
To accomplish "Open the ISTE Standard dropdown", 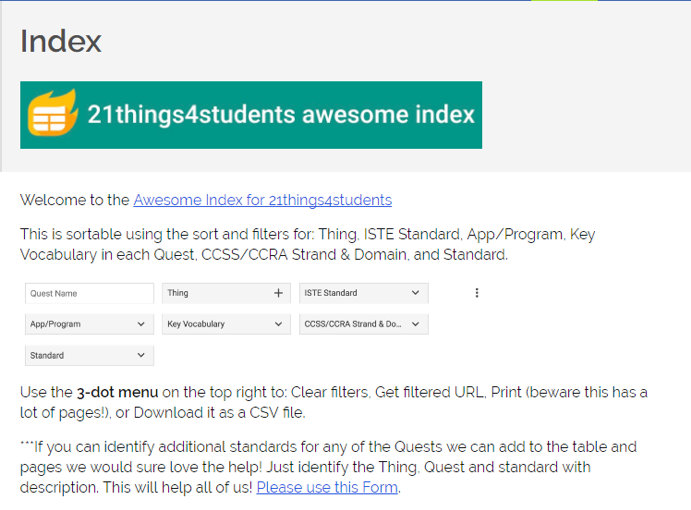I will [364, 293].
